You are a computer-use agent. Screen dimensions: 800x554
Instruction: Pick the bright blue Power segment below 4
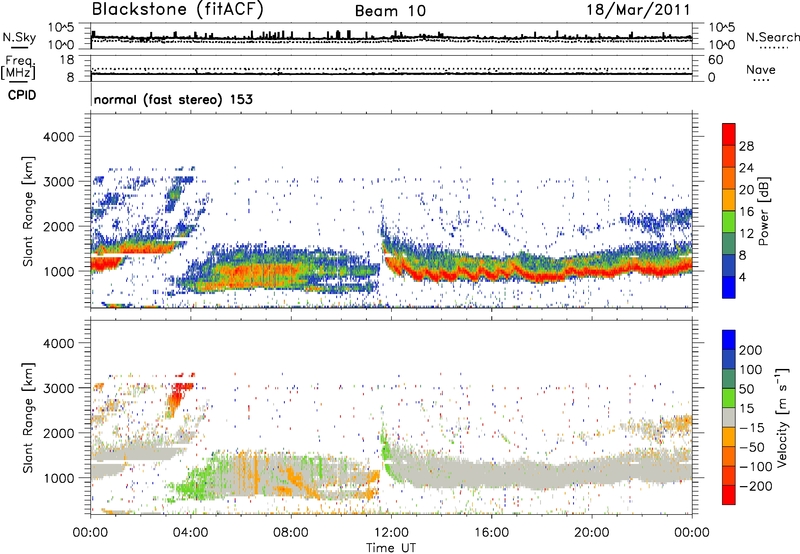[x=729, y=287]
